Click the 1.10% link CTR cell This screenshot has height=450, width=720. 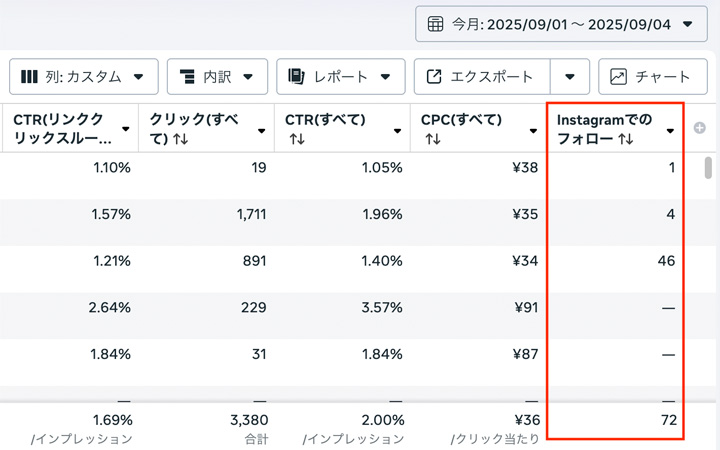(x=112, y=168)
